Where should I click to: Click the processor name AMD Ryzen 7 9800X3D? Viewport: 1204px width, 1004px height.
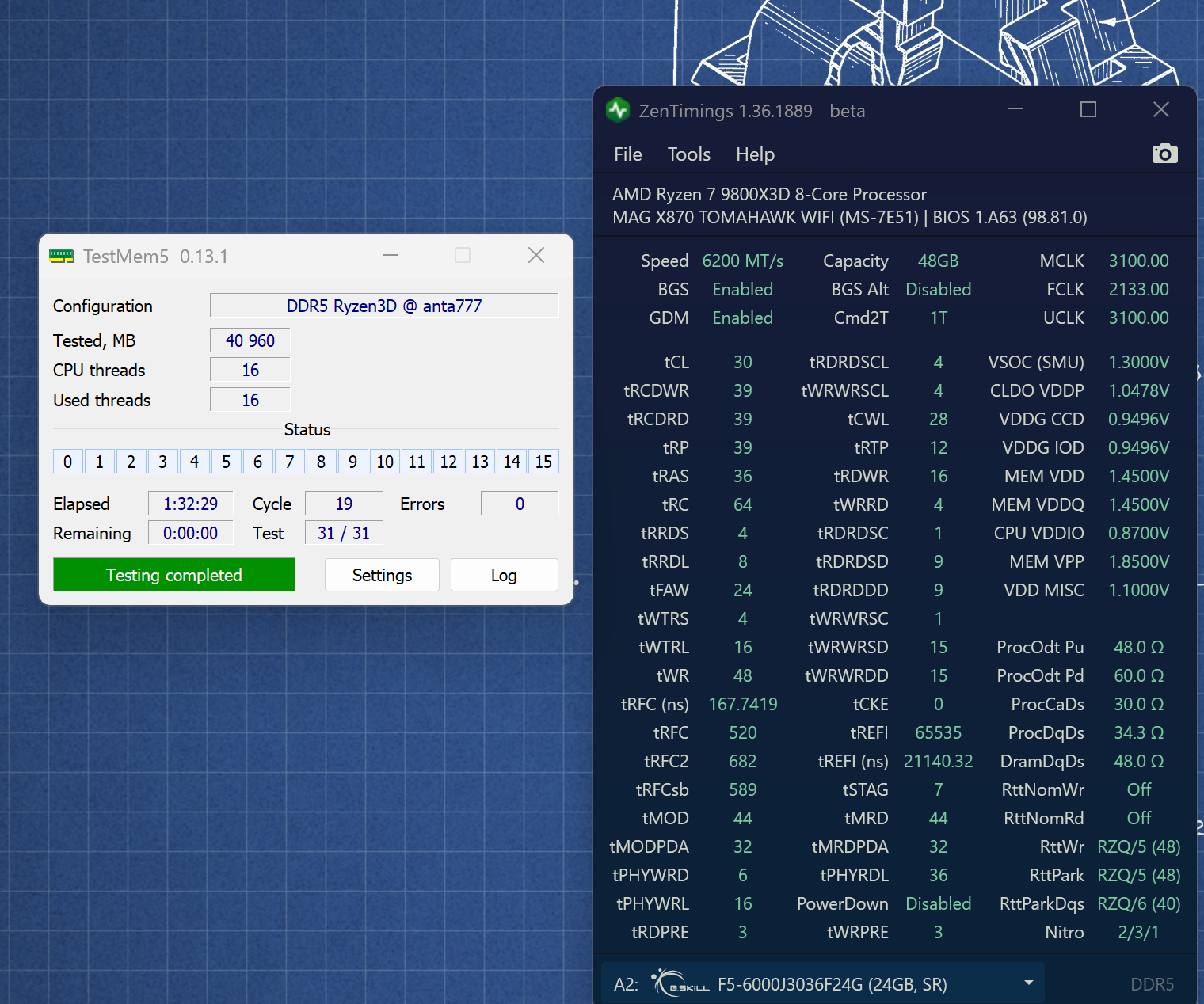[769, 194]
